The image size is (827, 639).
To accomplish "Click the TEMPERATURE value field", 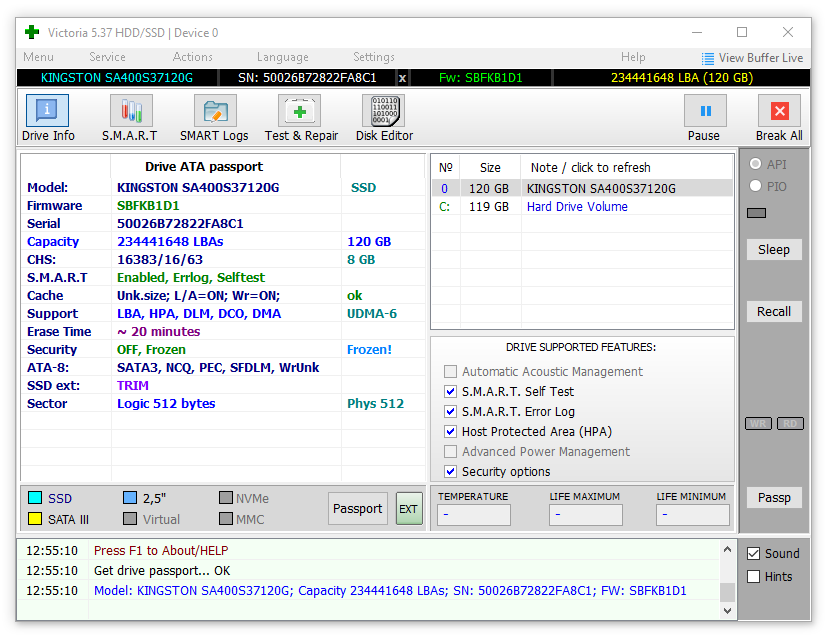I will [474, 515].
